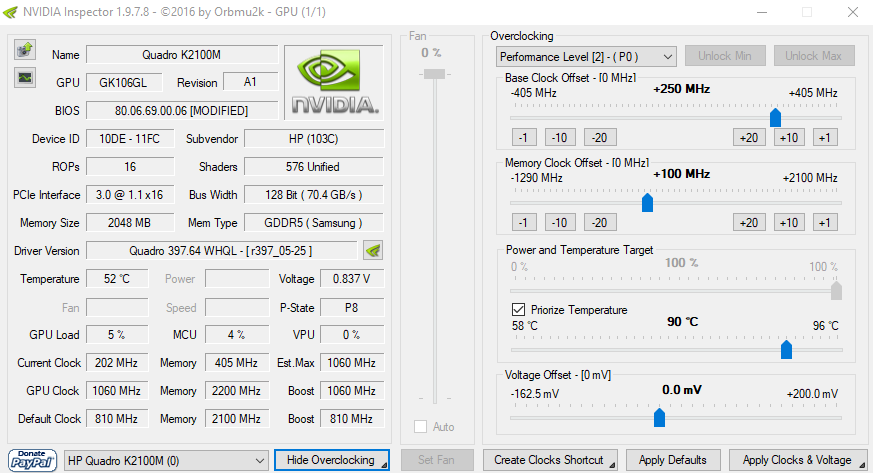Image resolution: width=873 pixels, height=473 pixels.
Task: Enable the Auto fan checkbox
Action: (420, 427)
